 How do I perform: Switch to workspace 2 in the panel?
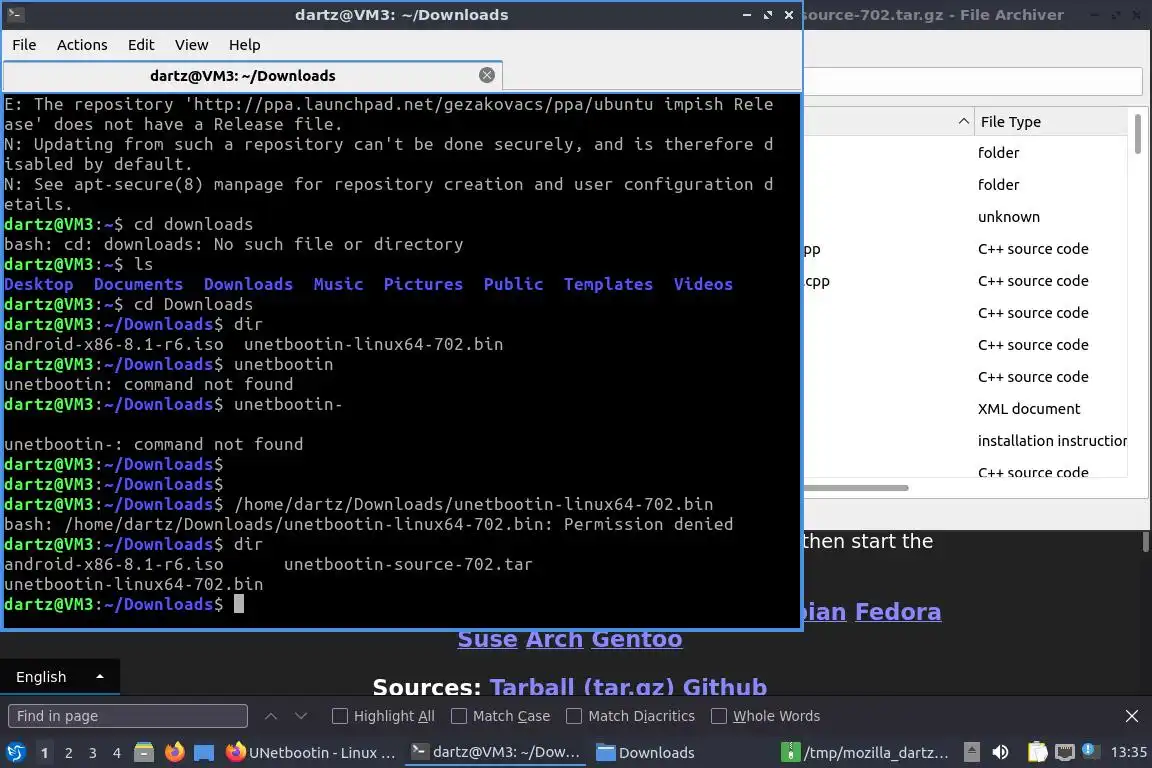point(68,753)
